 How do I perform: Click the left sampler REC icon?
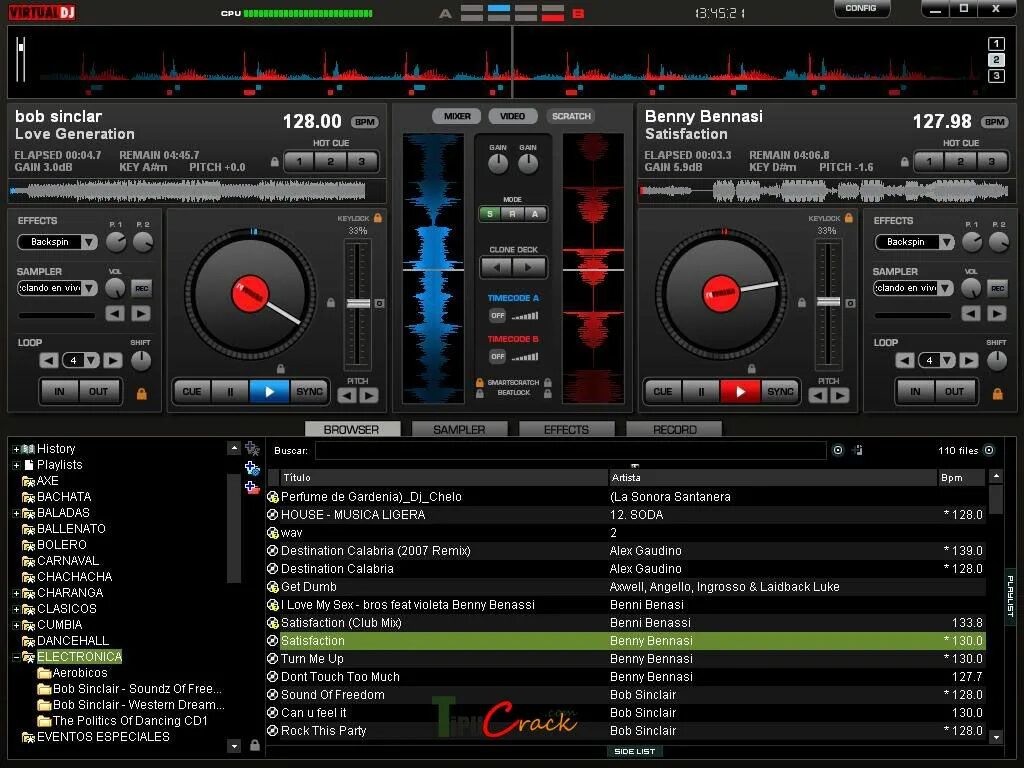click(x=141, y=288)
